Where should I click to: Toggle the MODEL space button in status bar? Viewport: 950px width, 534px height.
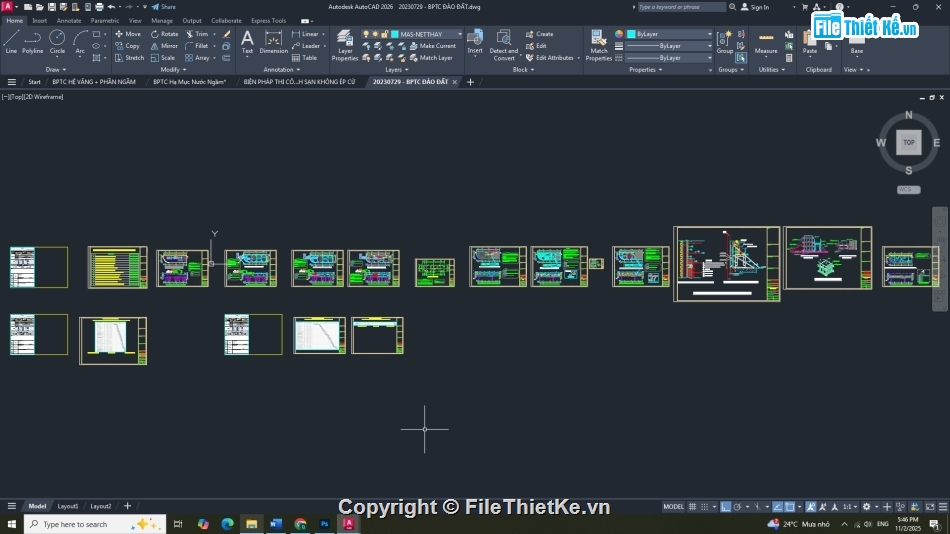pos(674,507)
